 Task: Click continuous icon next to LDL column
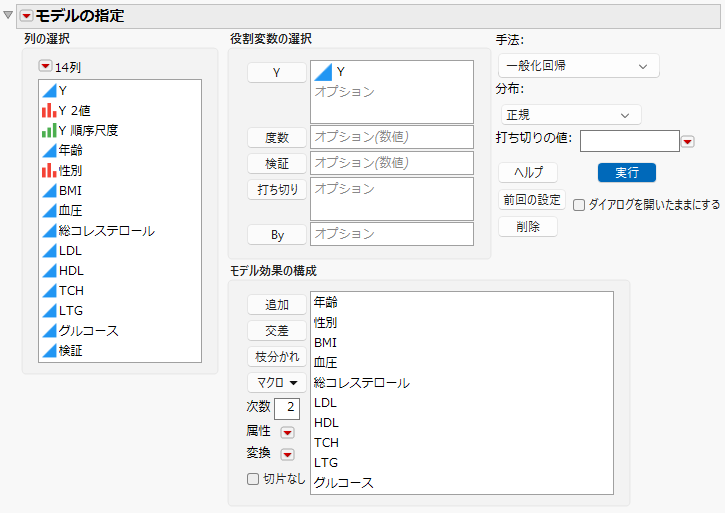[49, 251]
